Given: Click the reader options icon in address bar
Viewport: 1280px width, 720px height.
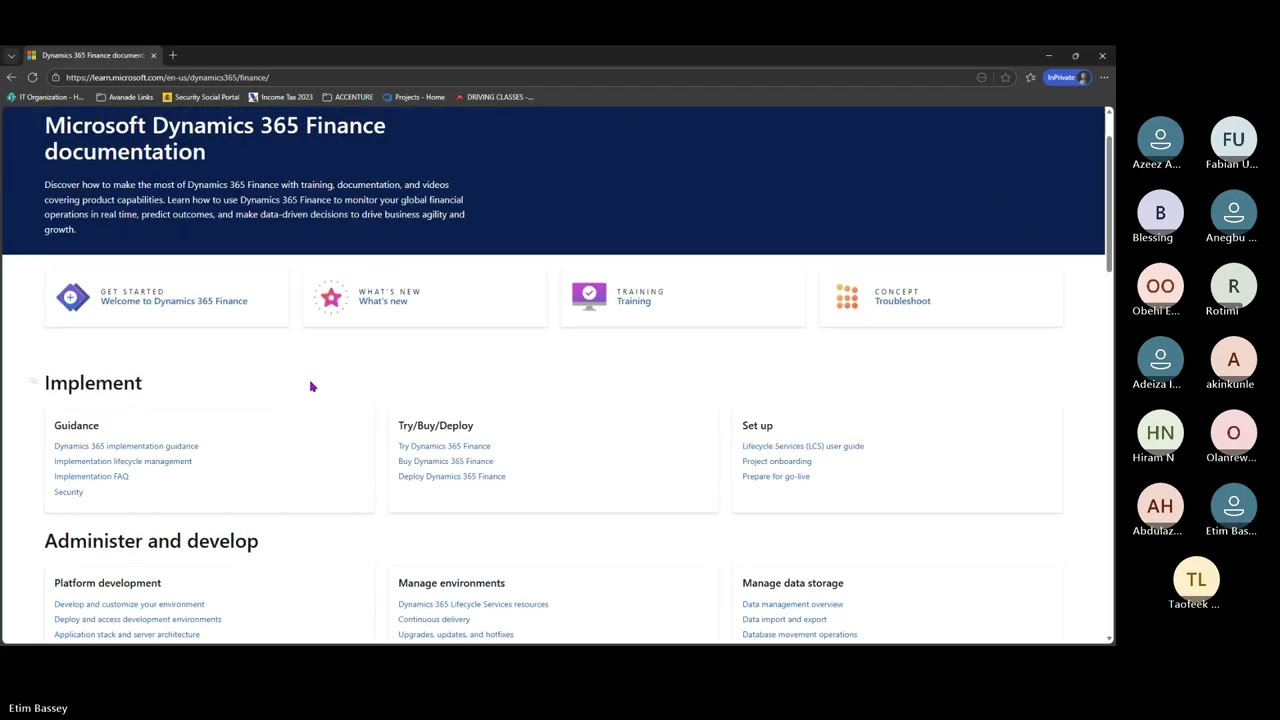Looking at the screenshot, I should tap(981, 77).
